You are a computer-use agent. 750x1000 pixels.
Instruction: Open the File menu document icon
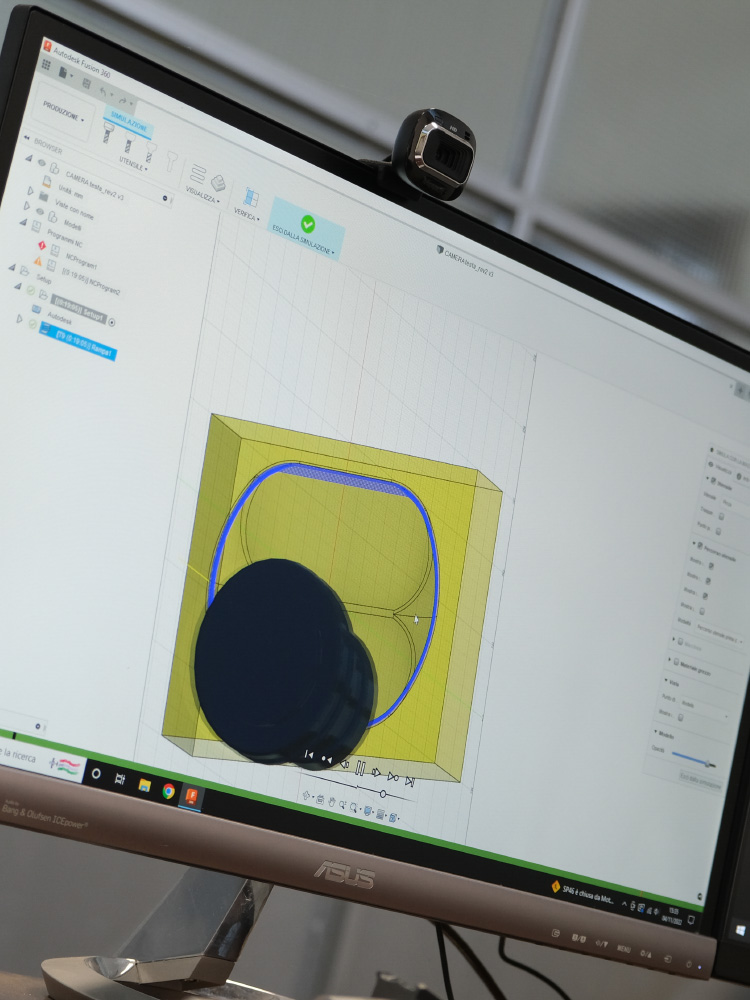click(62, 73)
